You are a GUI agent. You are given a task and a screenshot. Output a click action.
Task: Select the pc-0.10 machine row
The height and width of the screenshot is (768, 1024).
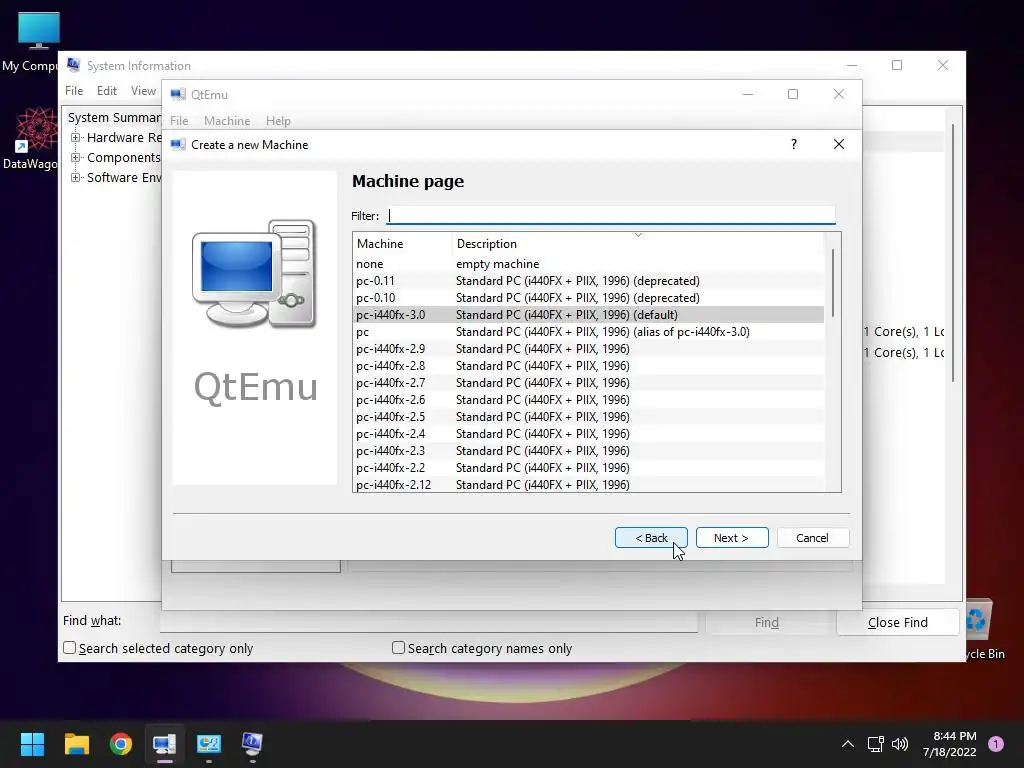click(588, 298)
